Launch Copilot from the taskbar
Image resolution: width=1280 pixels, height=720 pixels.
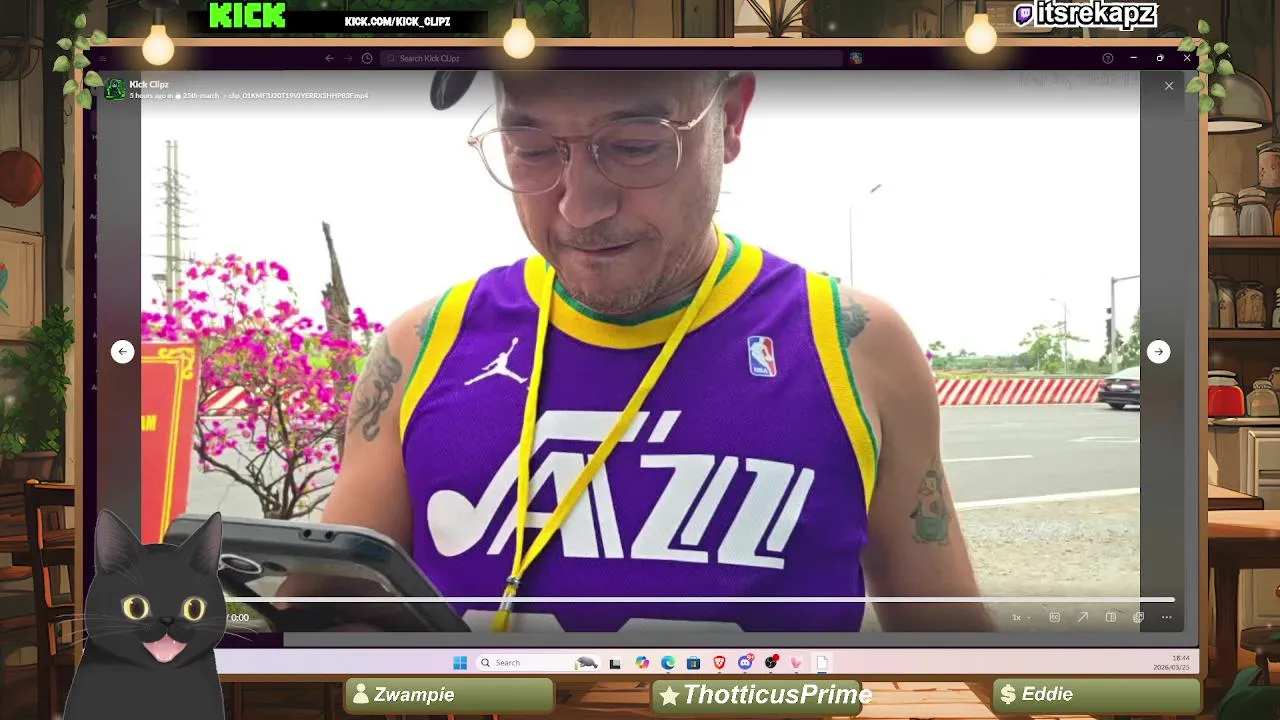click(x=642, y=663)
